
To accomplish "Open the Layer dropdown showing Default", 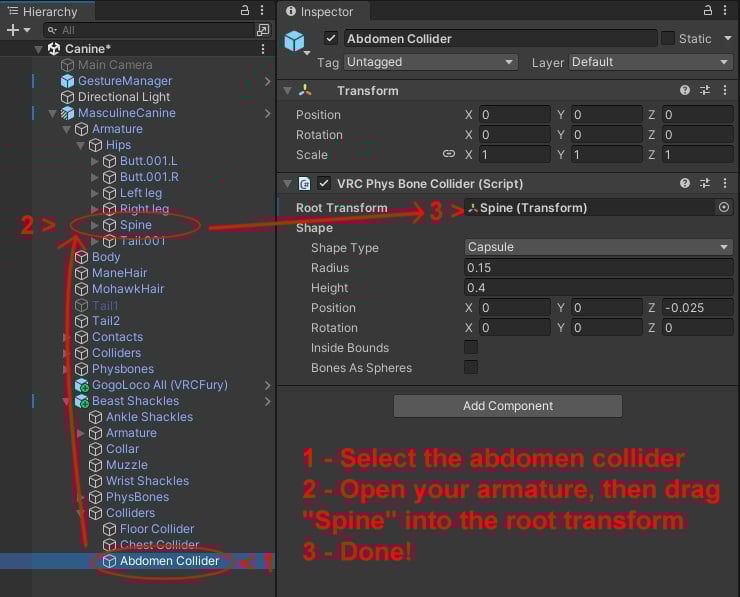I will tap(651, 62).
